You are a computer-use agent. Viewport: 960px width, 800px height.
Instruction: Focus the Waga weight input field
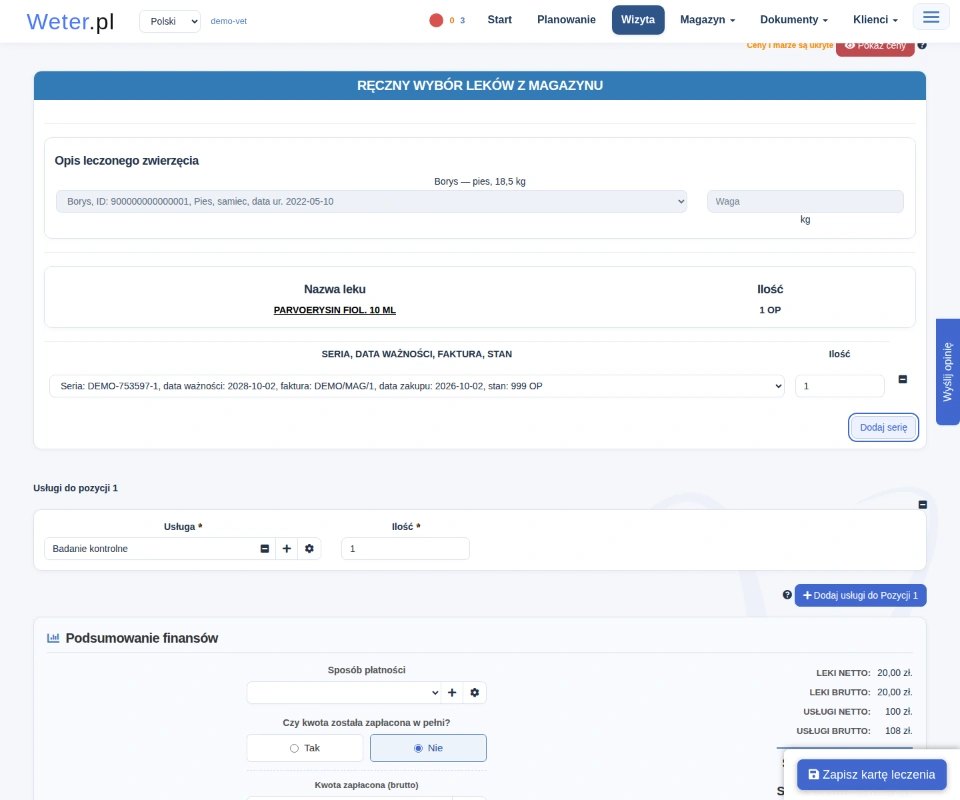point(805,201)
